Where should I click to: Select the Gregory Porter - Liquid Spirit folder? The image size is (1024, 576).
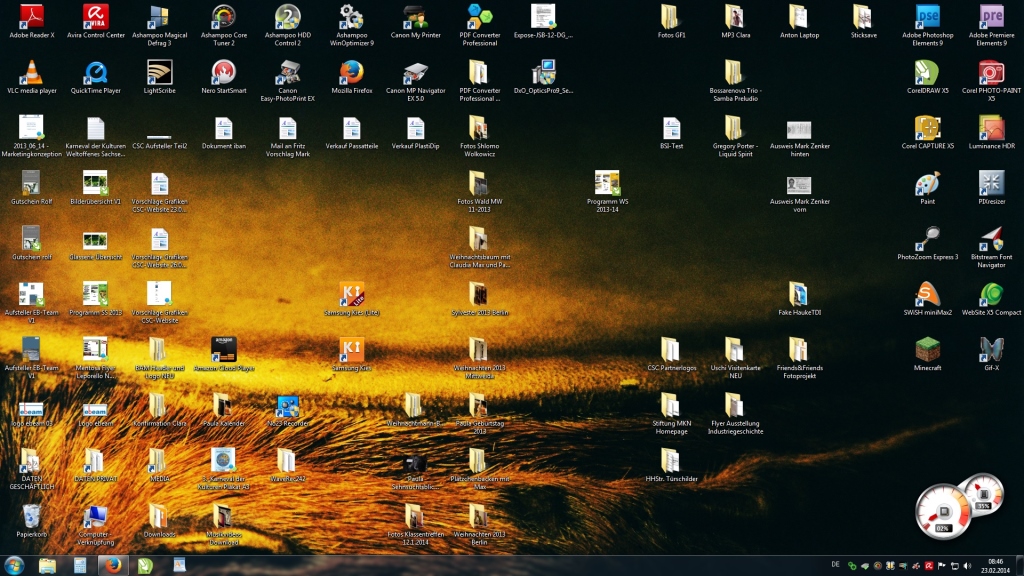tap(734, 127)
